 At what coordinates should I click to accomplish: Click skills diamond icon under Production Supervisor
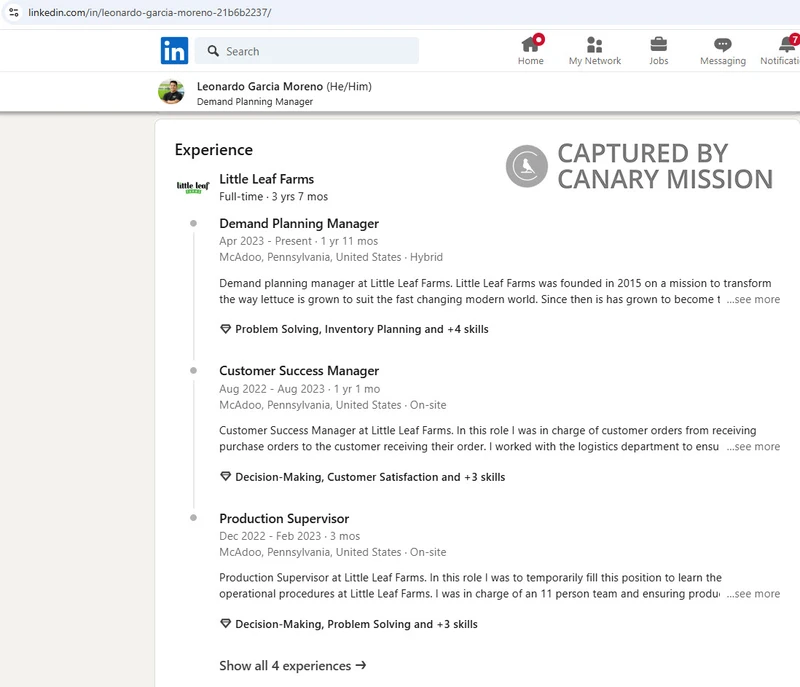pos(225,623)
